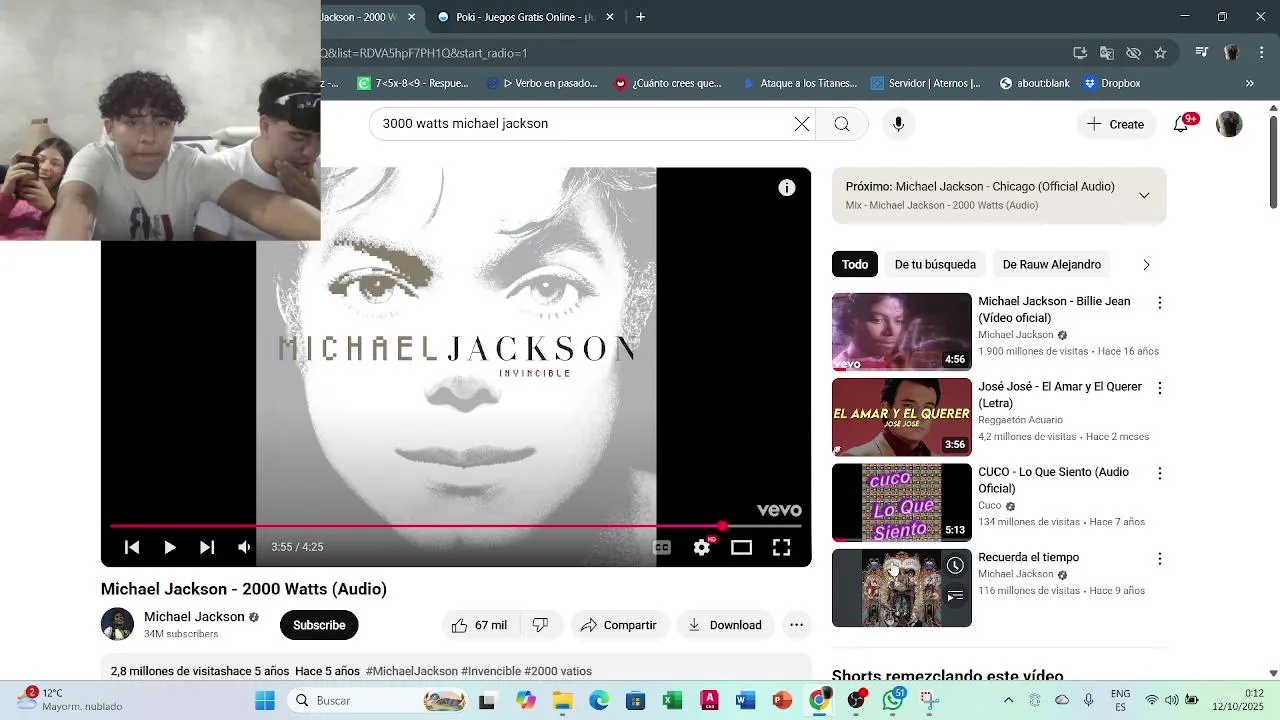Click the #MichaelJackson hashtag
The width and height of the screenshot is (1280, 720).
tap(411, 671)
